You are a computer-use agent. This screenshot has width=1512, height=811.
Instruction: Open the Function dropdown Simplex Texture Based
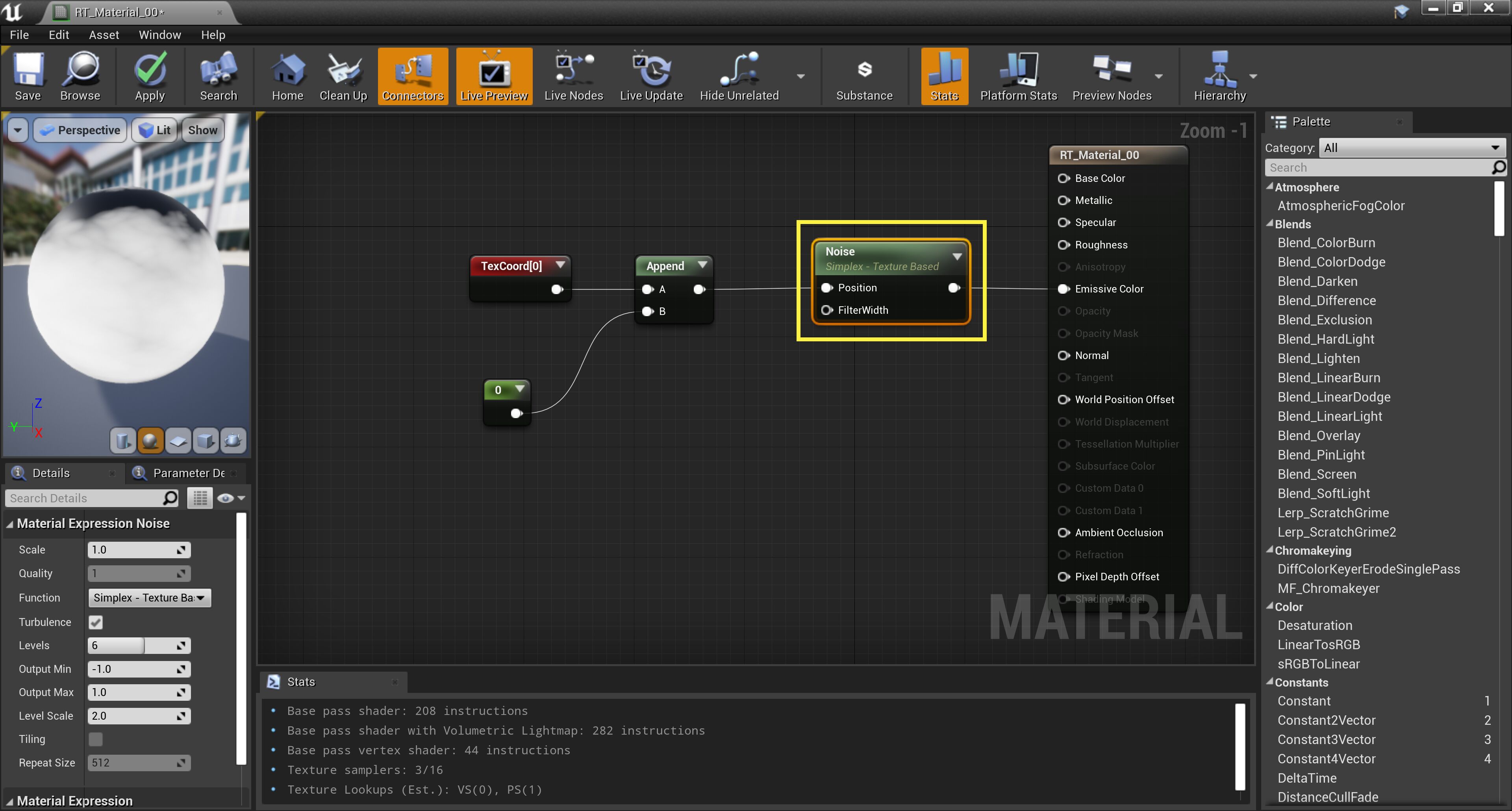pyautogui.click(x=149, y=597)
